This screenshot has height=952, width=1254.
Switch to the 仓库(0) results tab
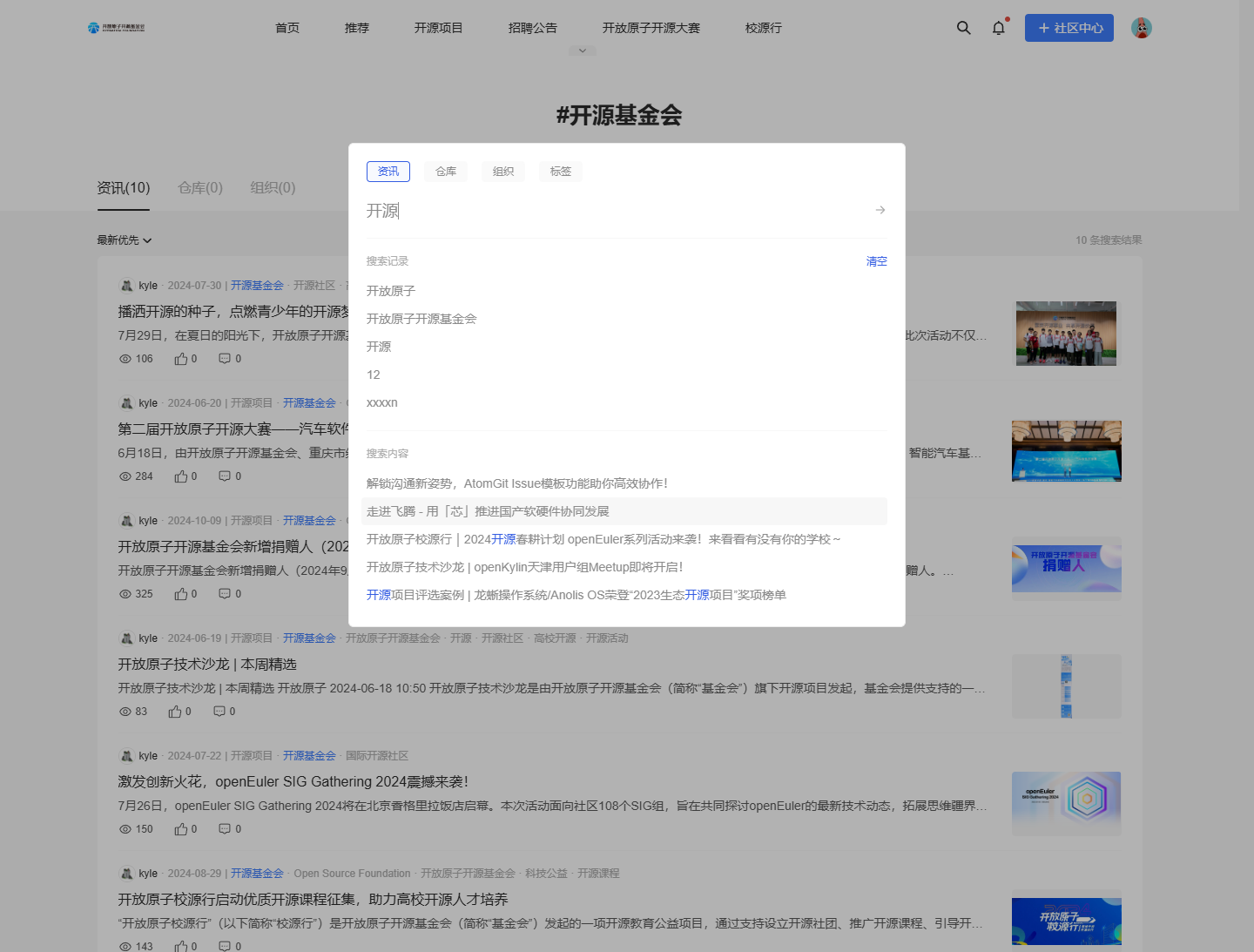tap(200, 188)
